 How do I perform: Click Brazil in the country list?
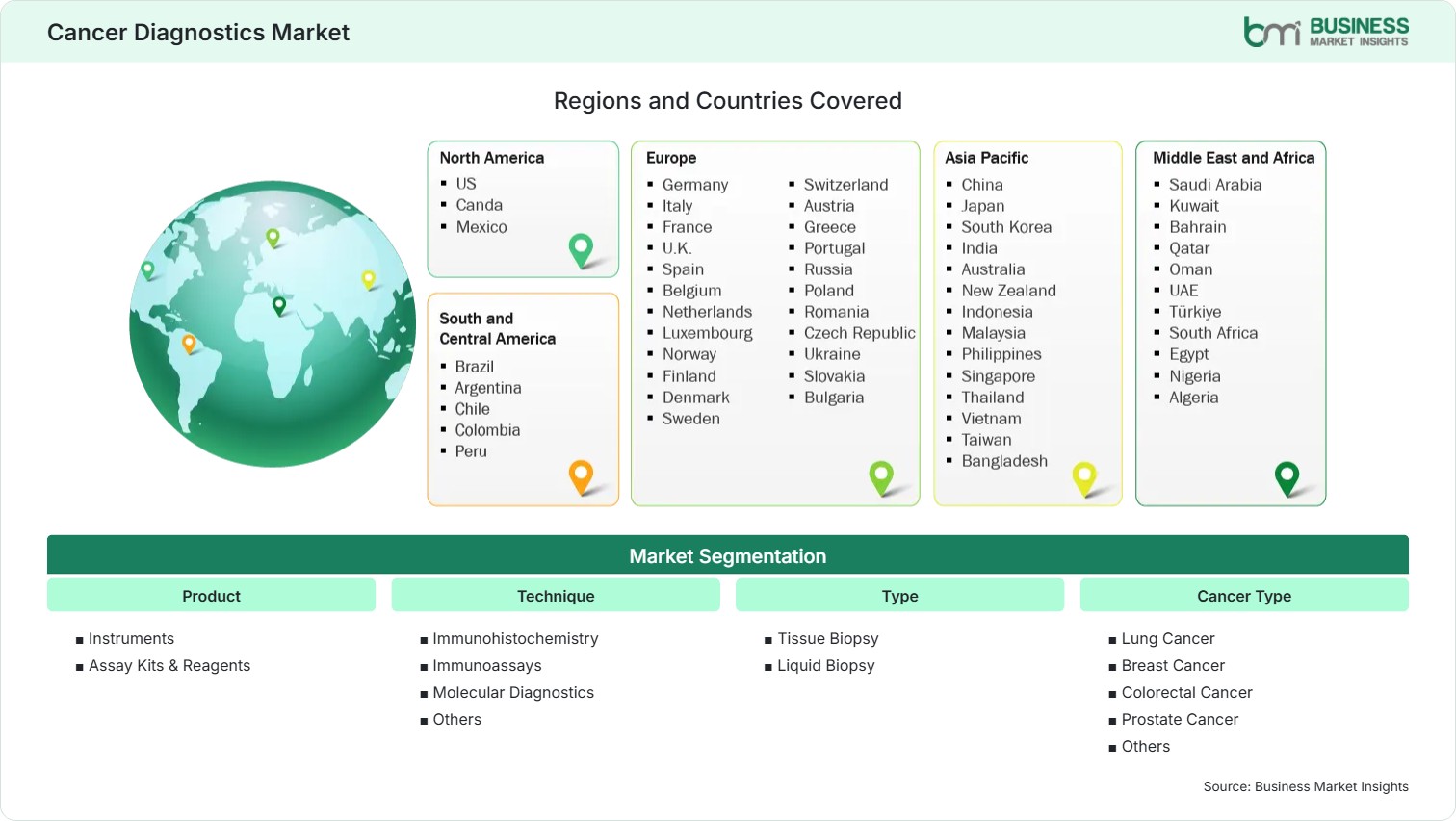[x=475, y=367]
